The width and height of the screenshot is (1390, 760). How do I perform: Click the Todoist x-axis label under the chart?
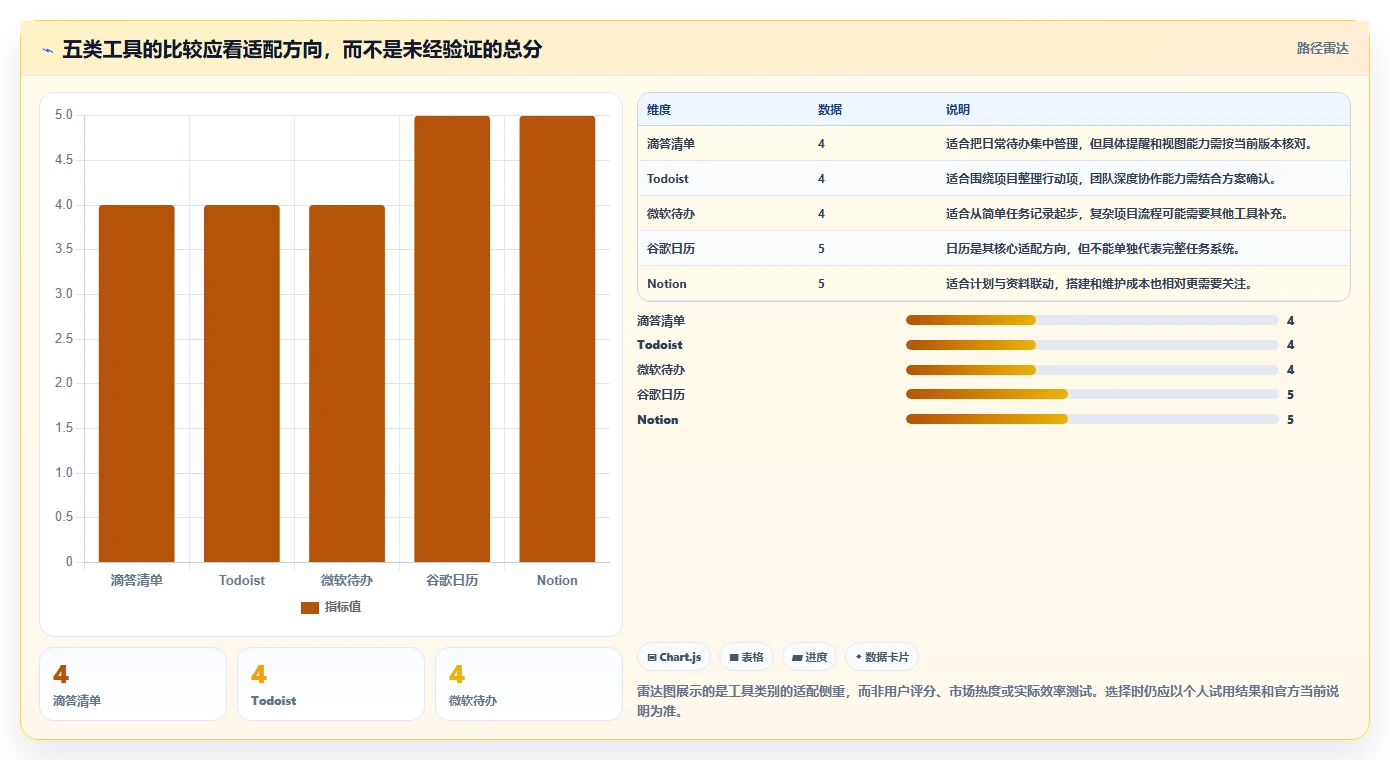[242, 580]
